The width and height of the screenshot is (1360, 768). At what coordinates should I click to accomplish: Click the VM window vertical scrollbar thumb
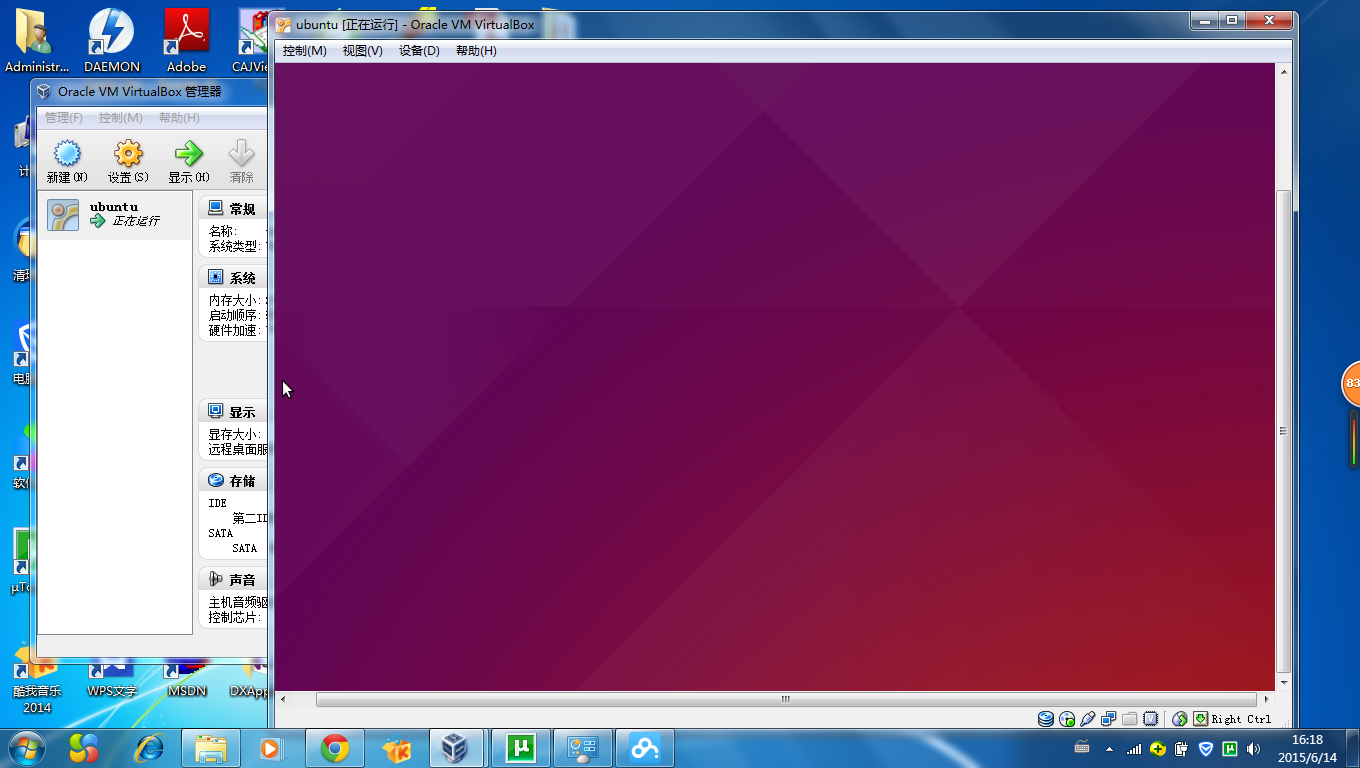pyautogui.click(x=1285, y=431)
